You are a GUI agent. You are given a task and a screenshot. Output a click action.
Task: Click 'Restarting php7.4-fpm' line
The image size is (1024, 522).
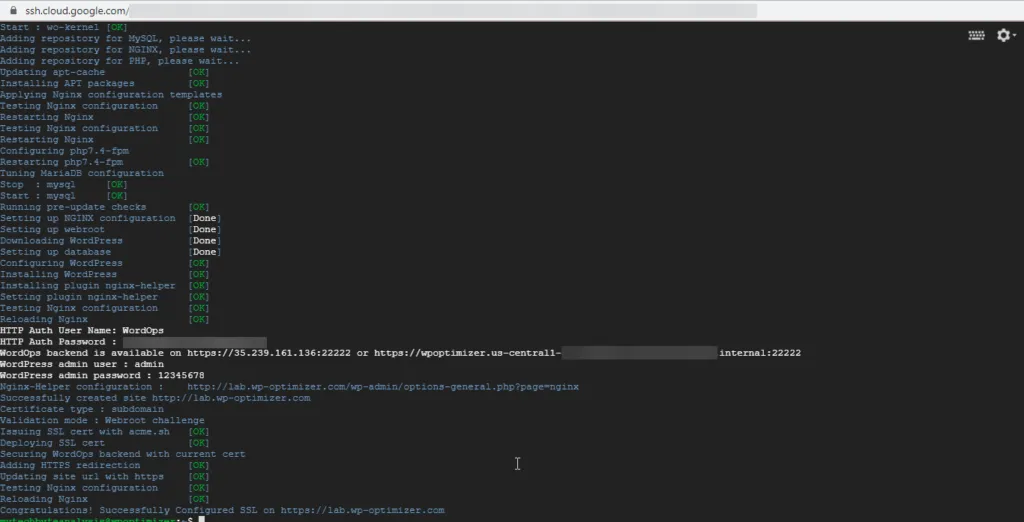(104, 162)
